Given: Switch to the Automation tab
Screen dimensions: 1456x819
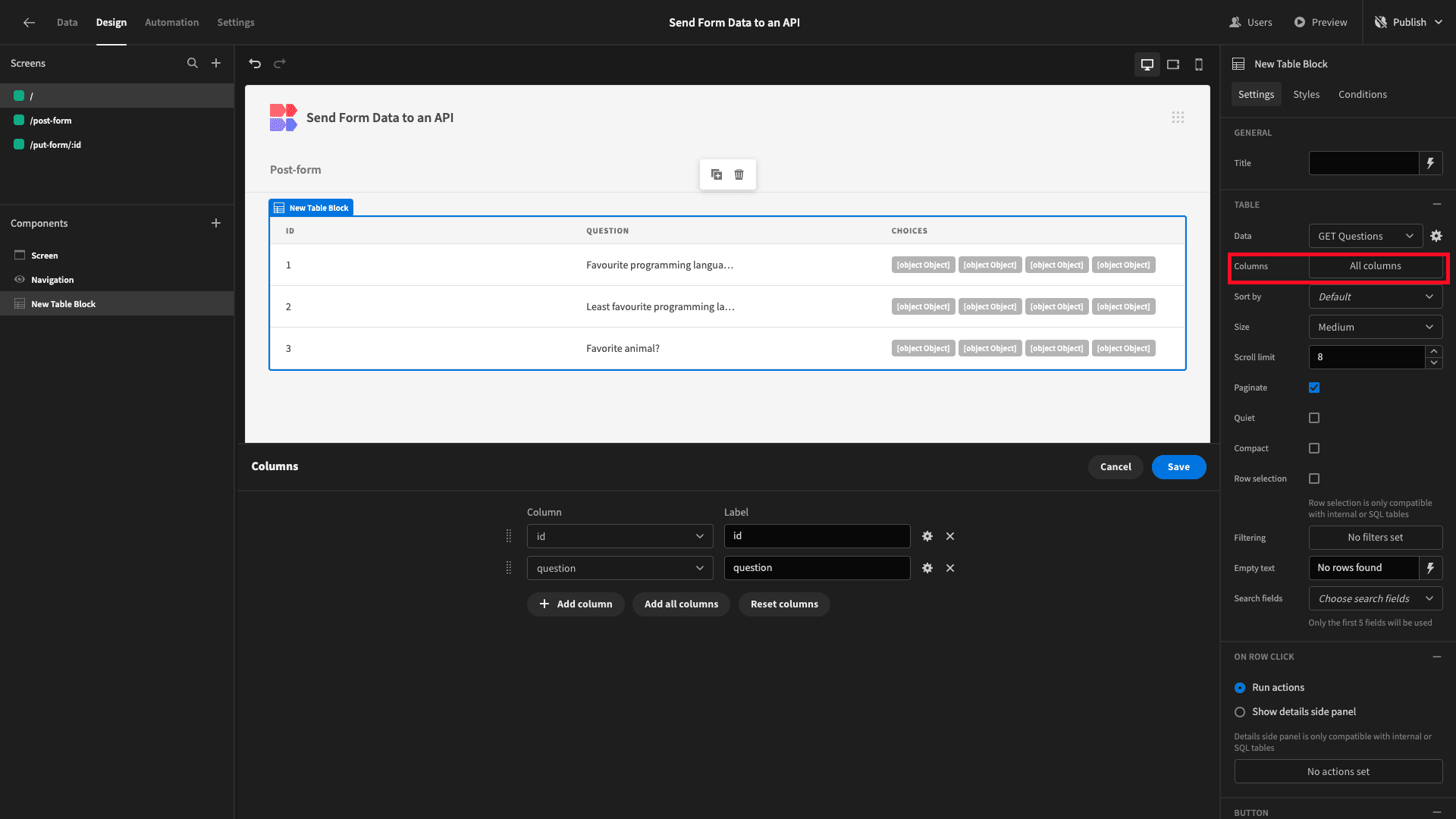Looking at the screenshot, I should click(x=172, y=22).
